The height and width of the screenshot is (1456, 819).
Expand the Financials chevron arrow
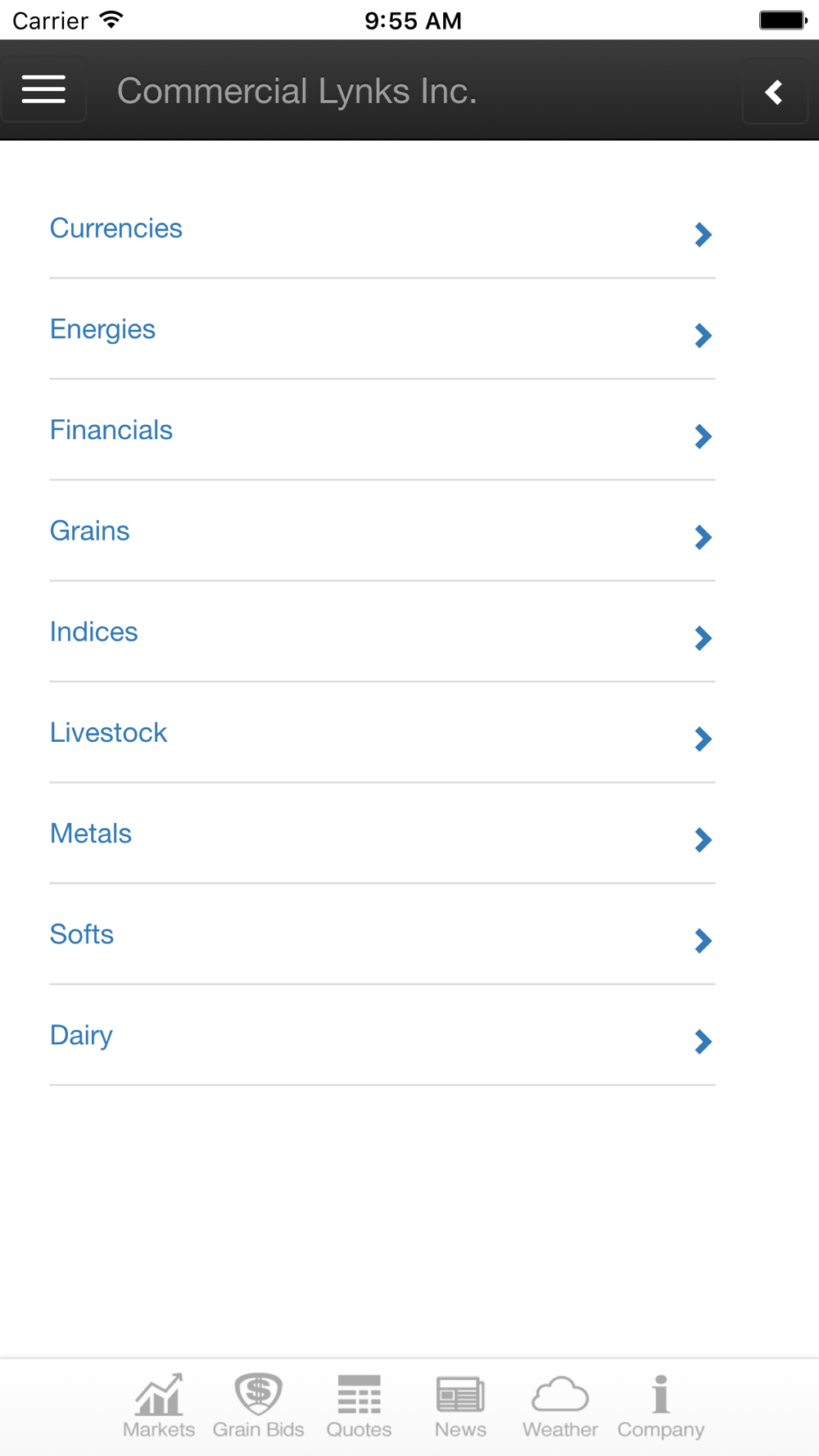pyautogui.click(x=703, y=436)
